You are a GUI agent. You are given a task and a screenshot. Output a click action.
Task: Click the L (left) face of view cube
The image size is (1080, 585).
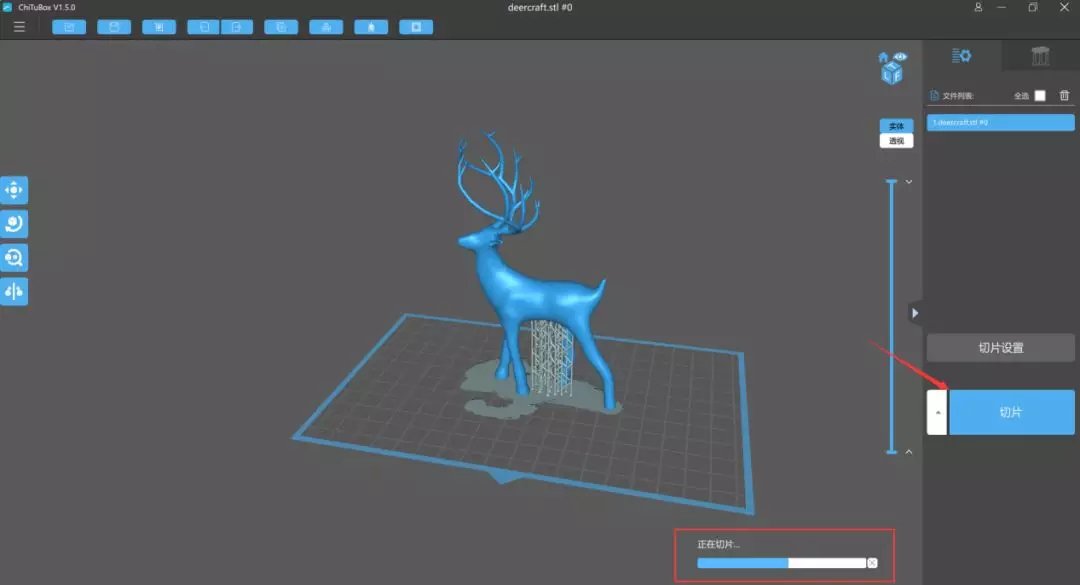887,75
